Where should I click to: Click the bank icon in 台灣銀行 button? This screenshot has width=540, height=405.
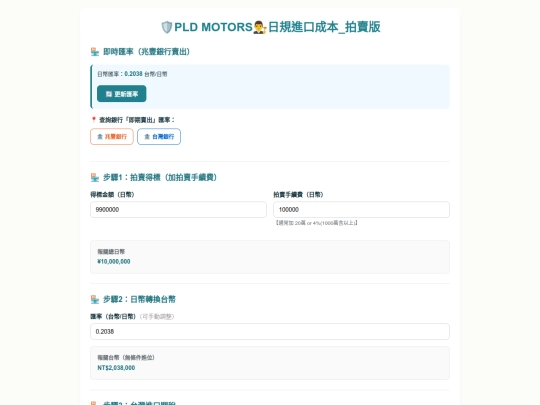tap(147, 137)
